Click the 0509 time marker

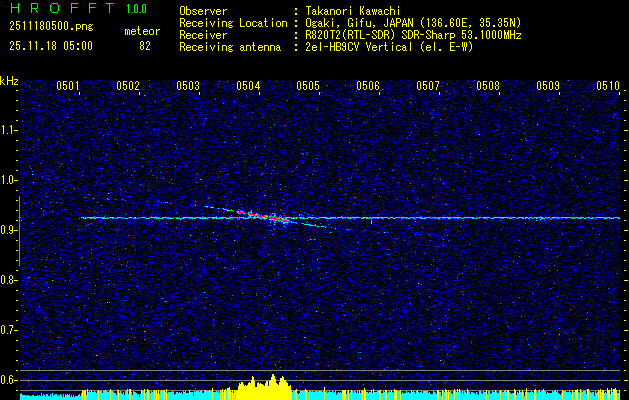click(x=548, y=85)
